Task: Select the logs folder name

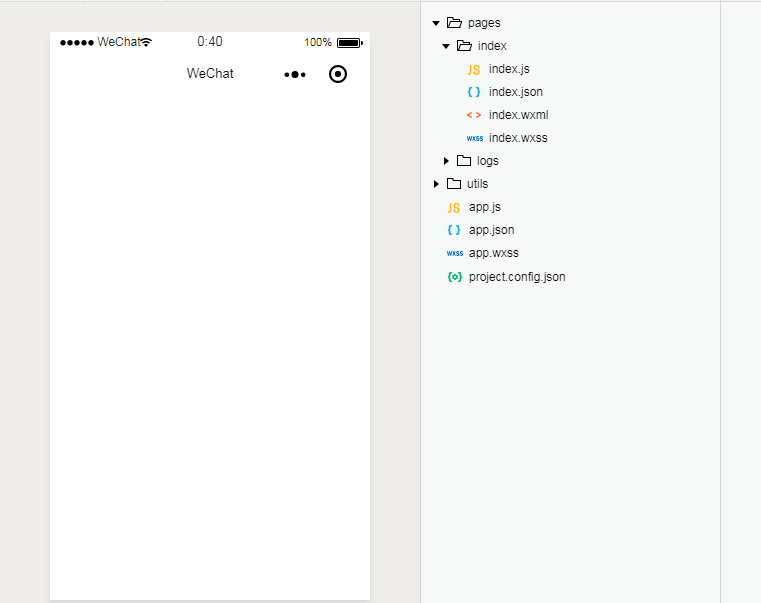Action: coord(487,161)
